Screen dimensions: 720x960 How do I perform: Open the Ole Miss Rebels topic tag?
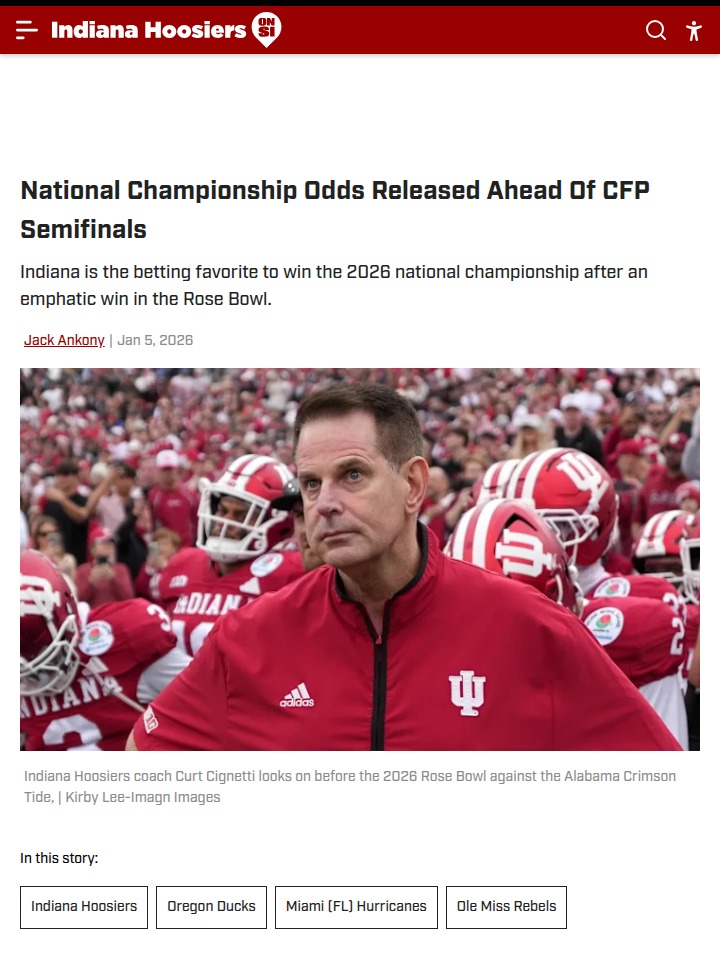click(x=506, y=907)
